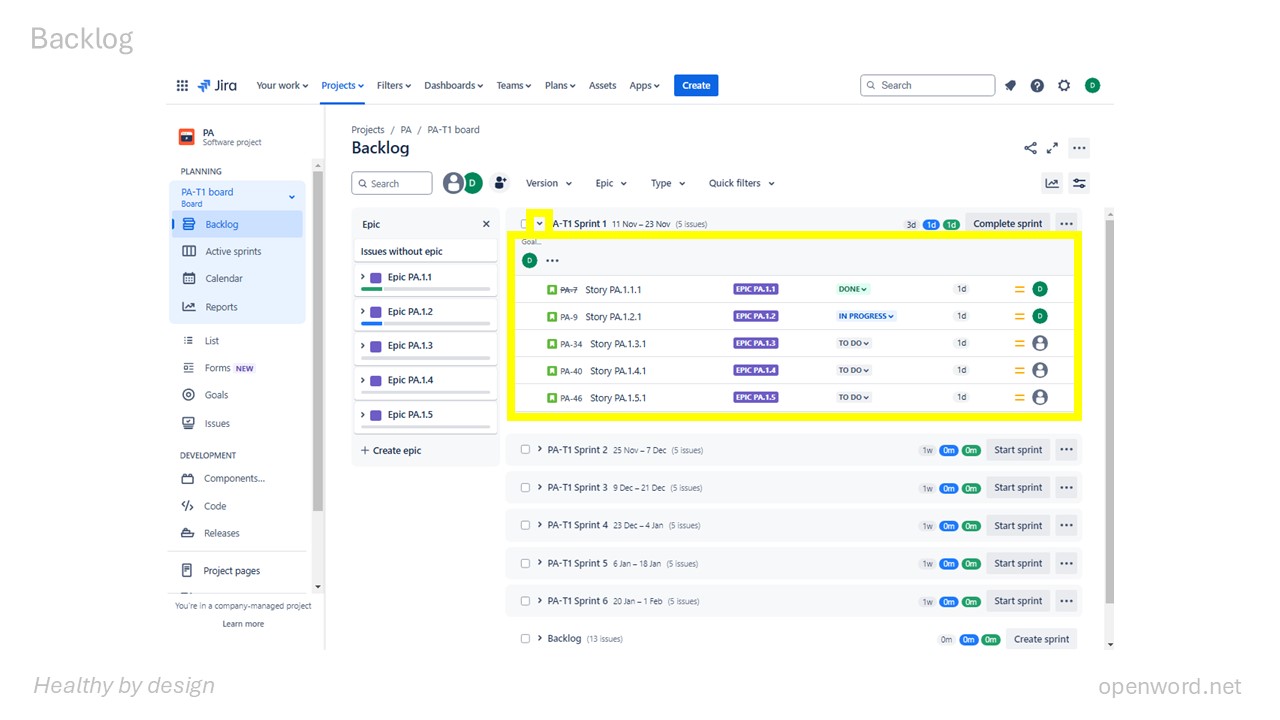Click the priority icon of Story PA.1.4.1
The width and height of the screenshot is (1280, 720).
point(1019,370)
